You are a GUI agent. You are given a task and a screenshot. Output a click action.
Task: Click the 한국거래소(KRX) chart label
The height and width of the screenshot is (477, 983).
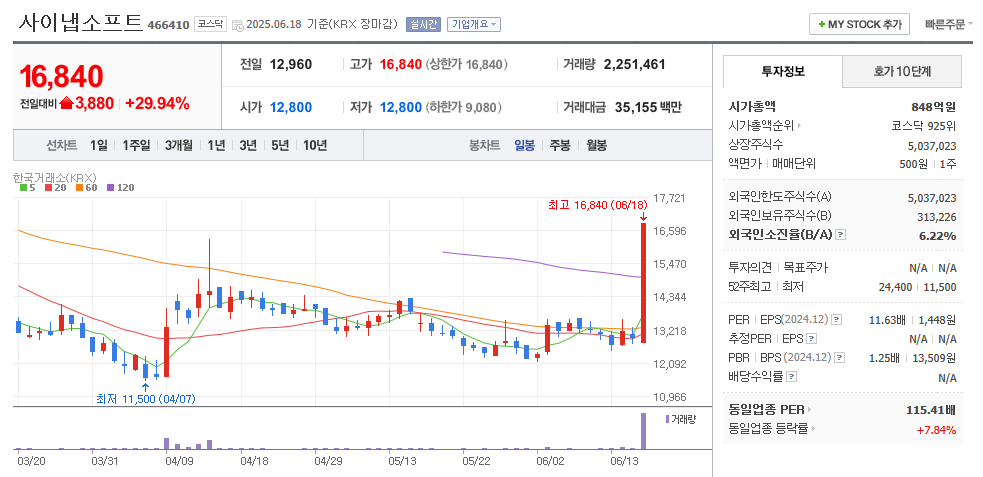55,177
